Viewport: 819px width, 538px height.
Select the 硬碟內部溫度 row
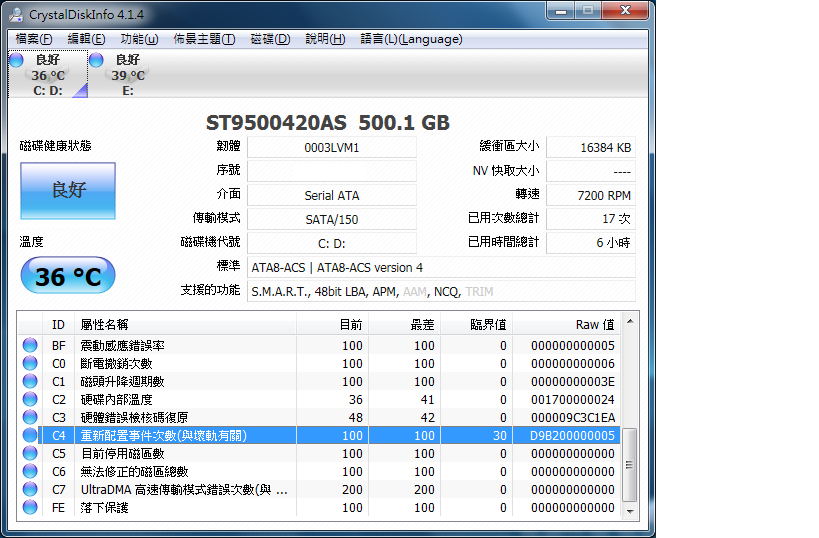coord(320,399)
